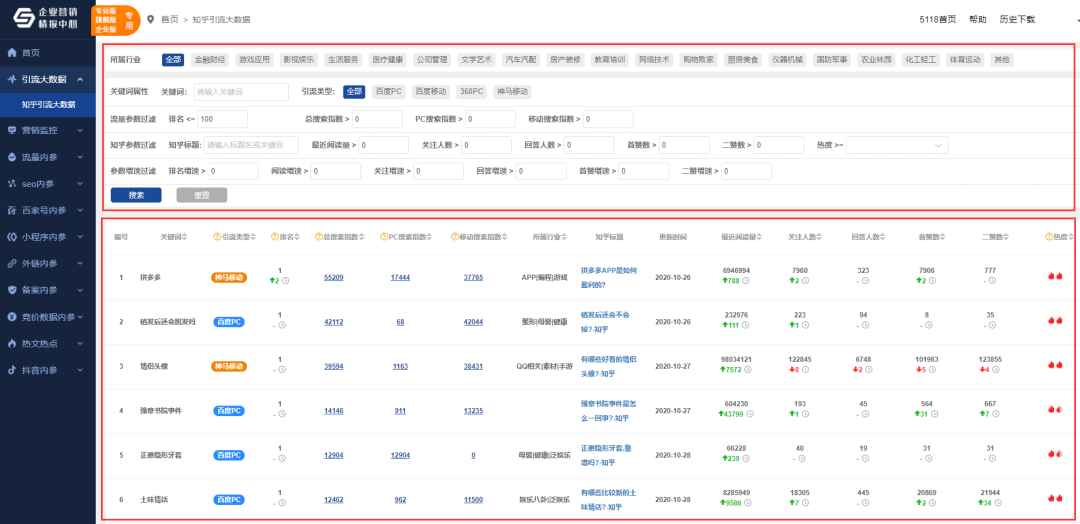The width and height of the screenshot is (1080, 524).
Task: Click the gray 重置 button
Action: [202, 195]
